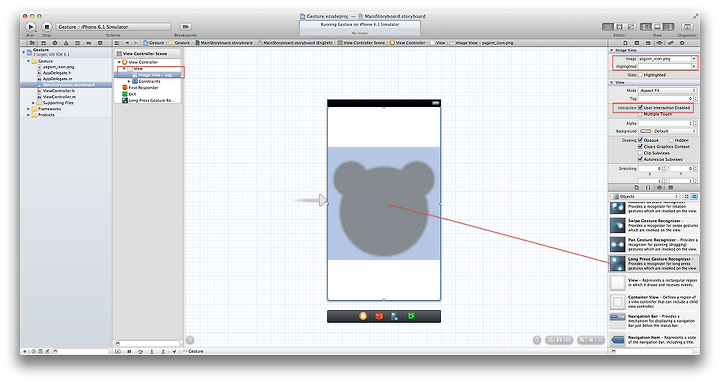
Task: Toggle User Interaction Enabled checkbox
Action: click(640, 107)
